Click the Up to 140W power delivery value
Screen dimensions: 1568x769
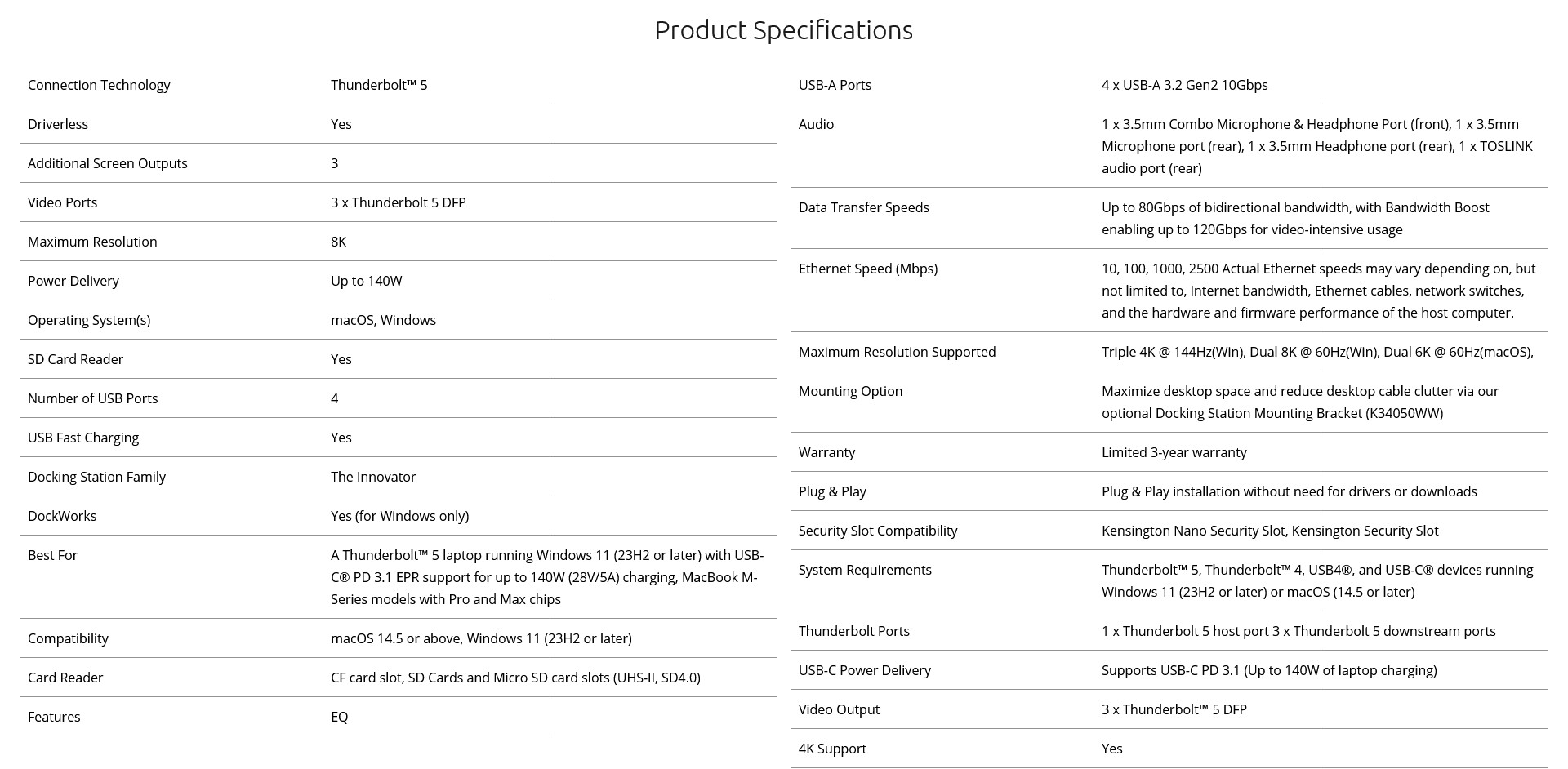[367, 281]
